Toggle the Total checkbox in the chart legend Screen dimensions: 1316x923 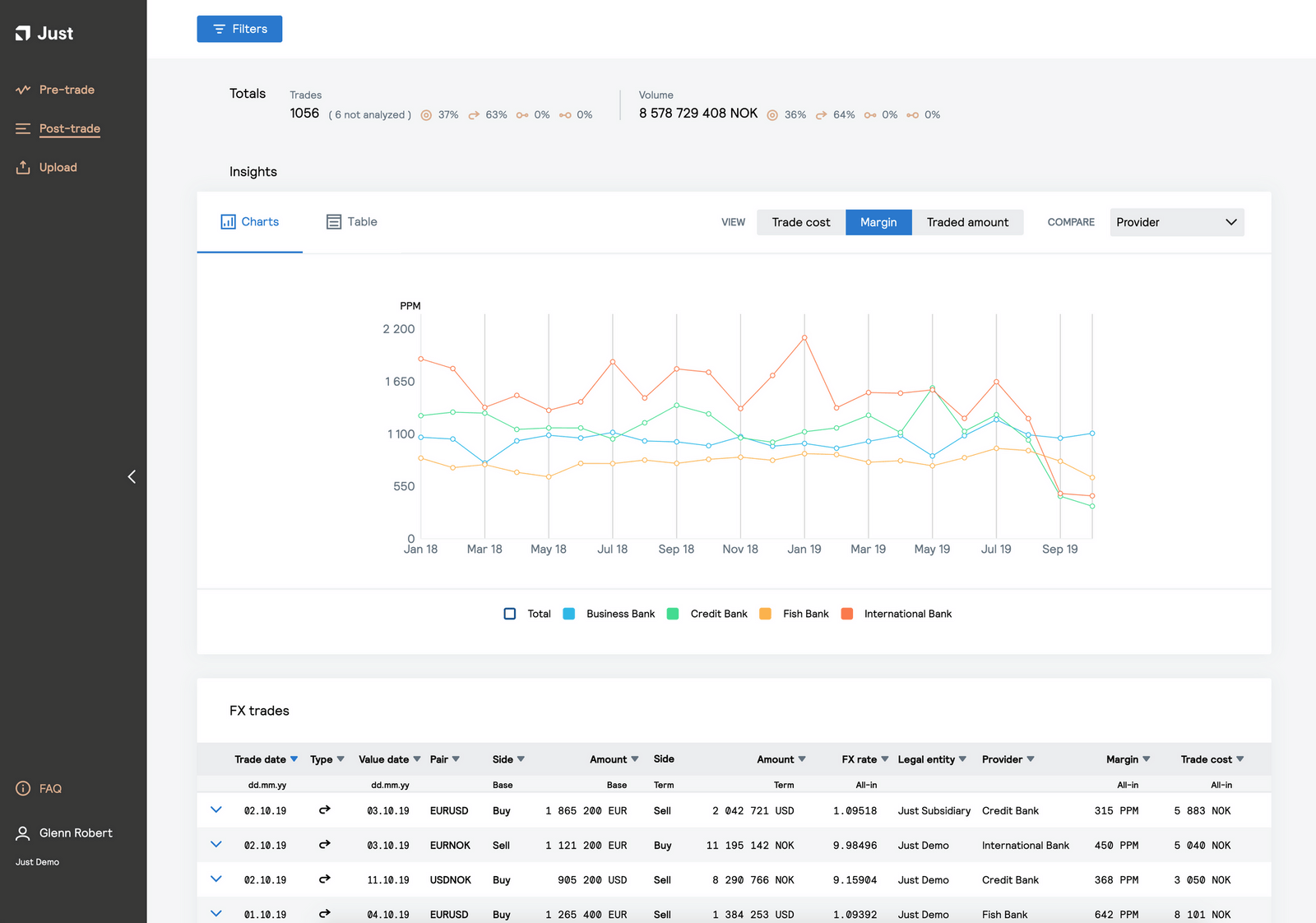(x=509, y=613)
